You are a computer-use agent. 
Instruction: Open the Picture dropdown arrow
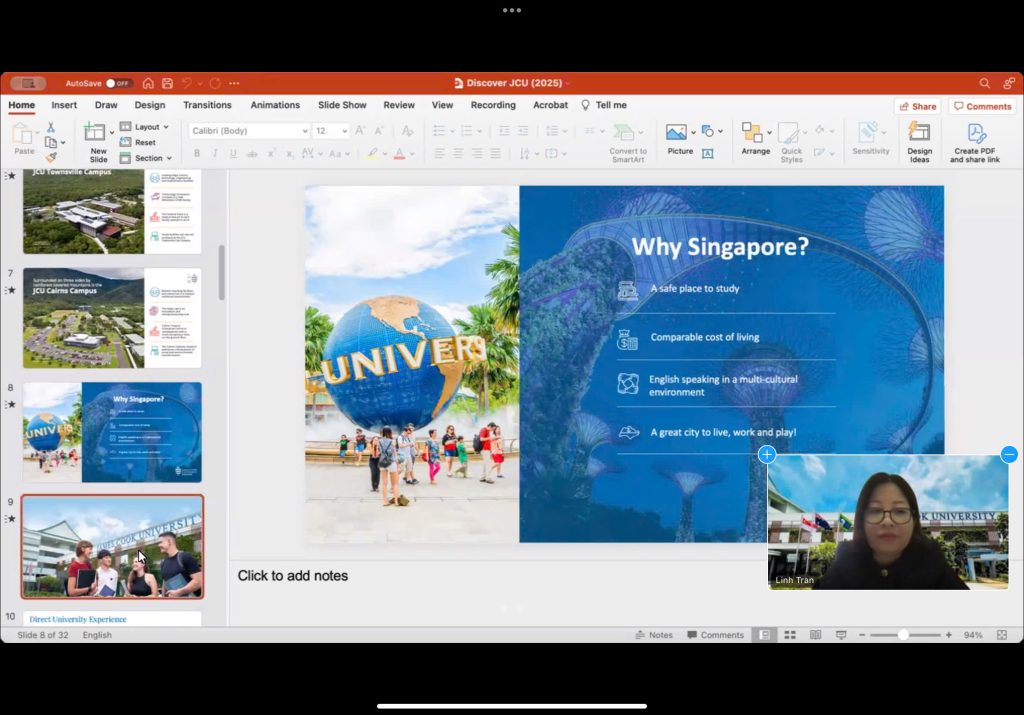pos(693,133)
